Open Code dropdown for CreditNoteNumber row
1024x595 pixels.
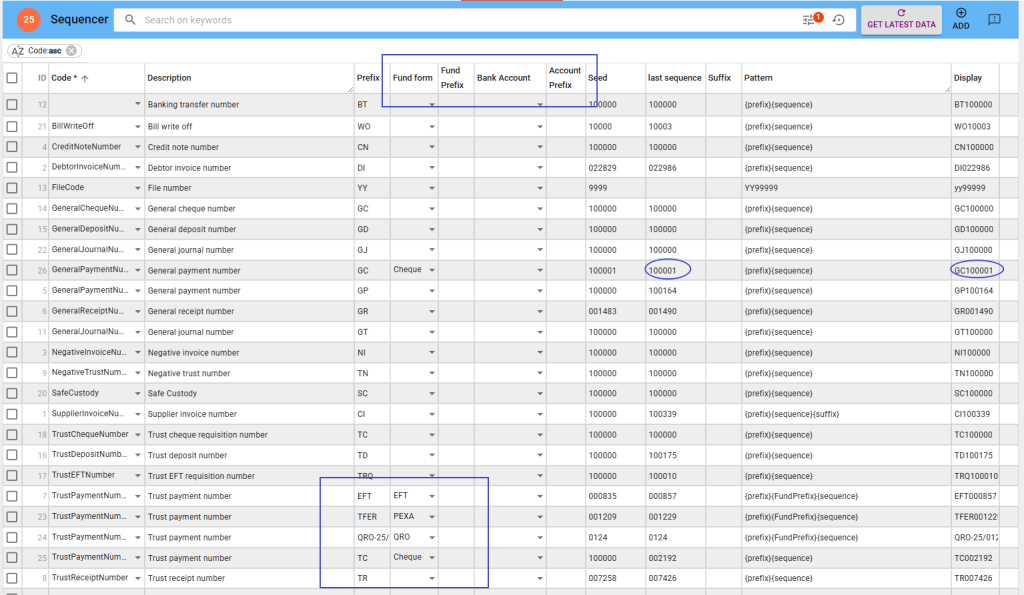coord(138,147)
